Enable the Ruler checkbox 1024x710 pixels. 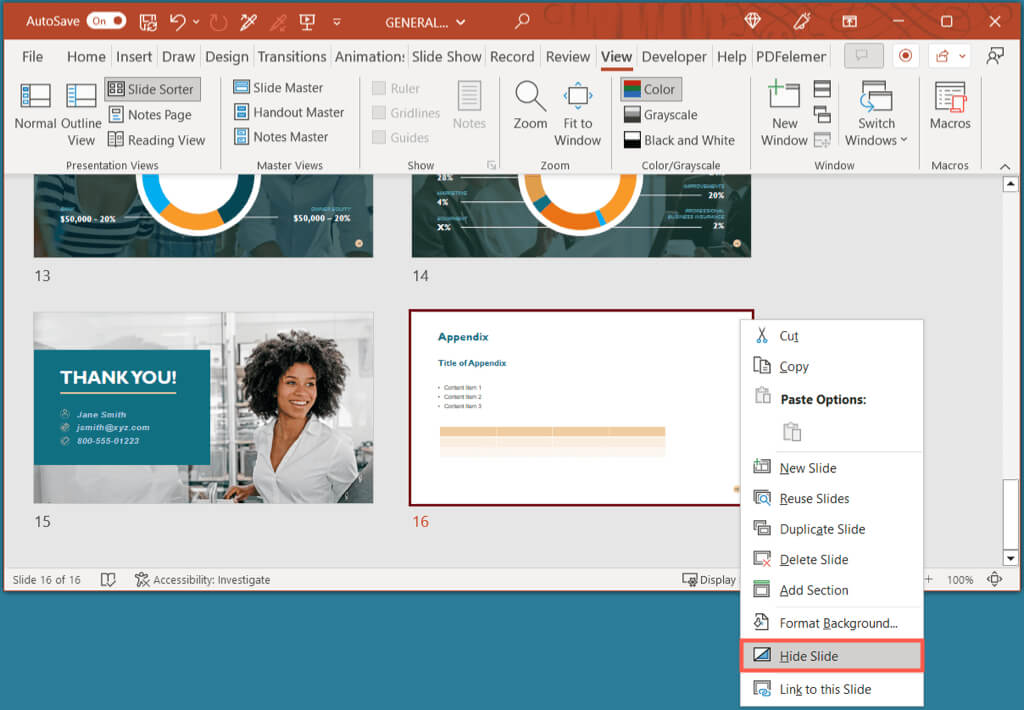coord(379,87)
